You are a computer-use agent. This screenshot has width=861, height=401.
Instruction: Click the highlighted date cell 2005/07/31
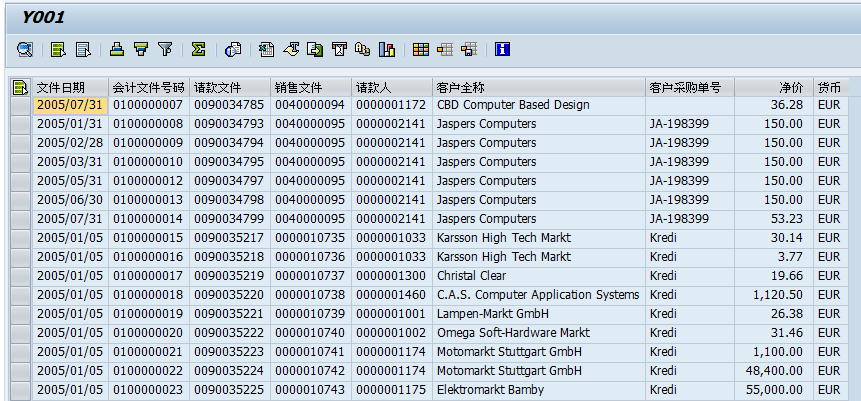(70, 105)
